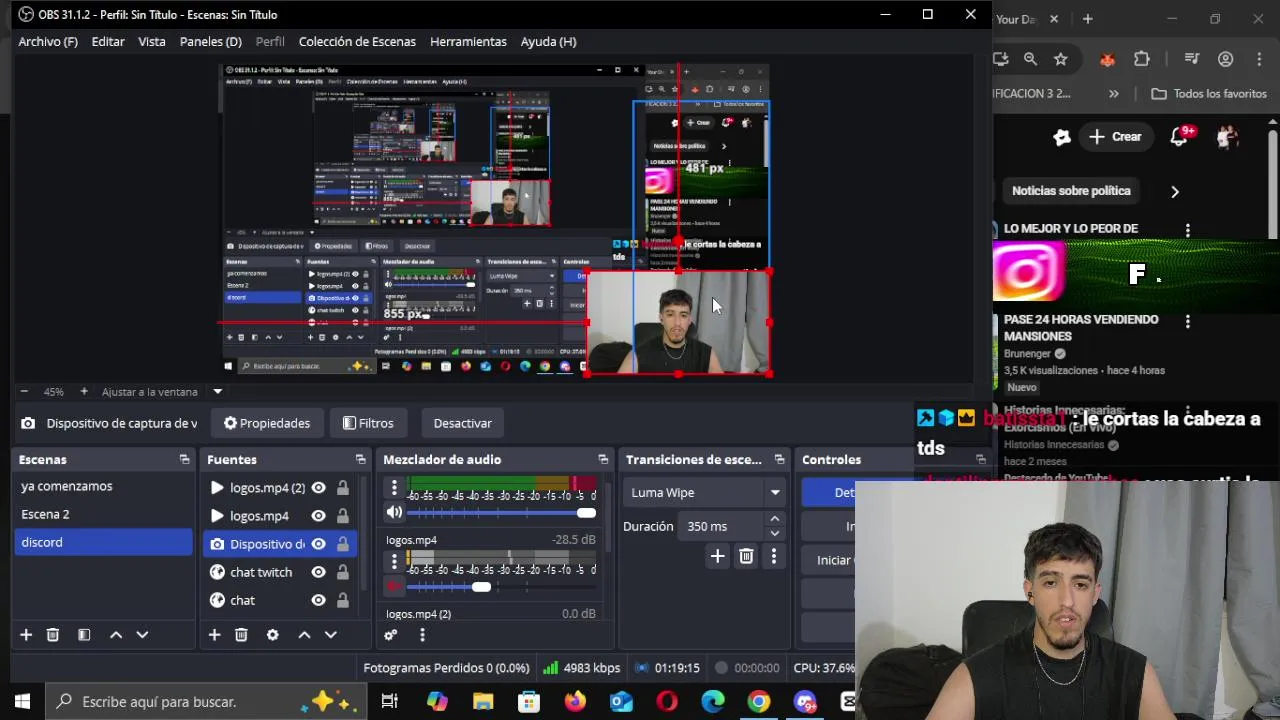Open Archivo menu
The width and height of the screenshot is (1280, 720).
click(48, 42)
